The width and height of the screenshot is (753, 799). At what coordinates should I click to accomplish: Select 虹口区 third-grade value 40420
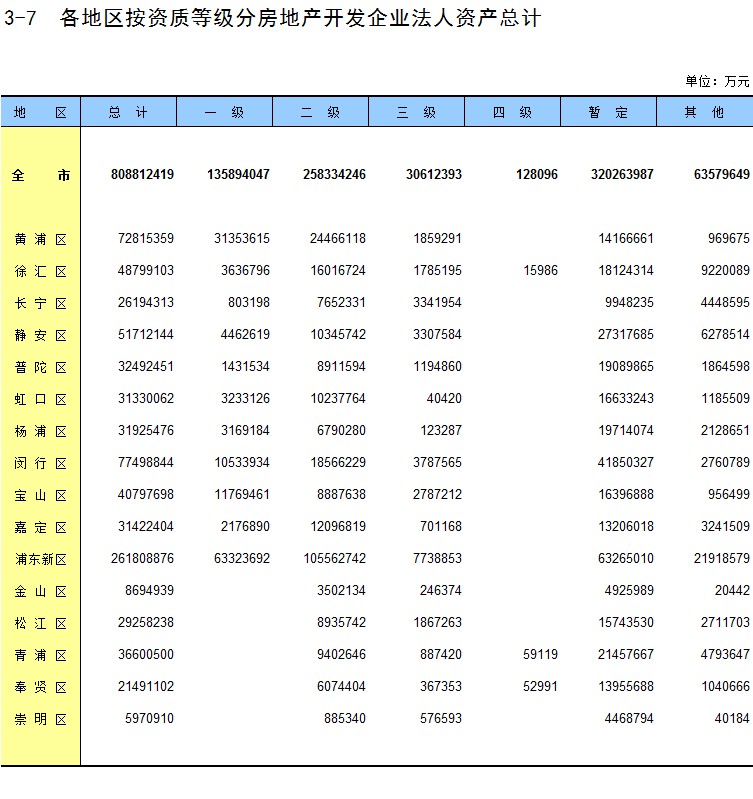444,399
